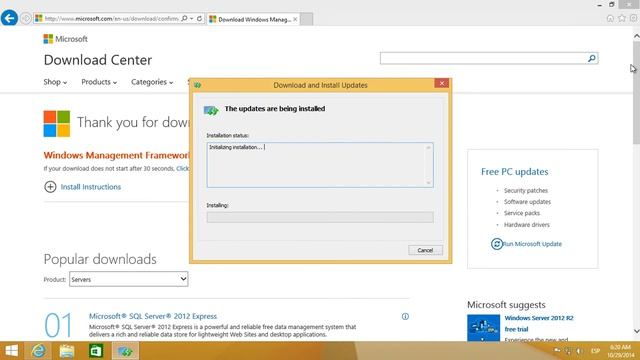
Task: Click the 'Service packs' list item
Action: [x=522, y=213]
